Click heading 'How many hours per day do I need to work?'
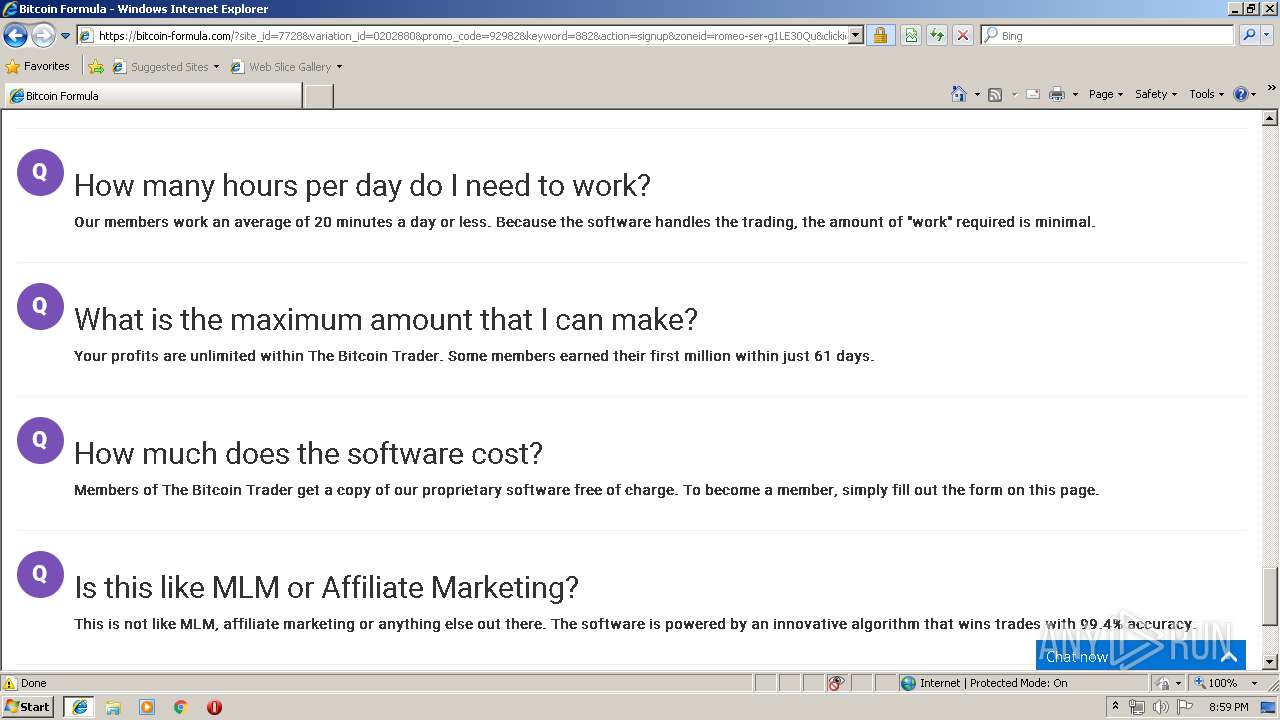Screen dimensions: 1280x720 click(362, 186)
